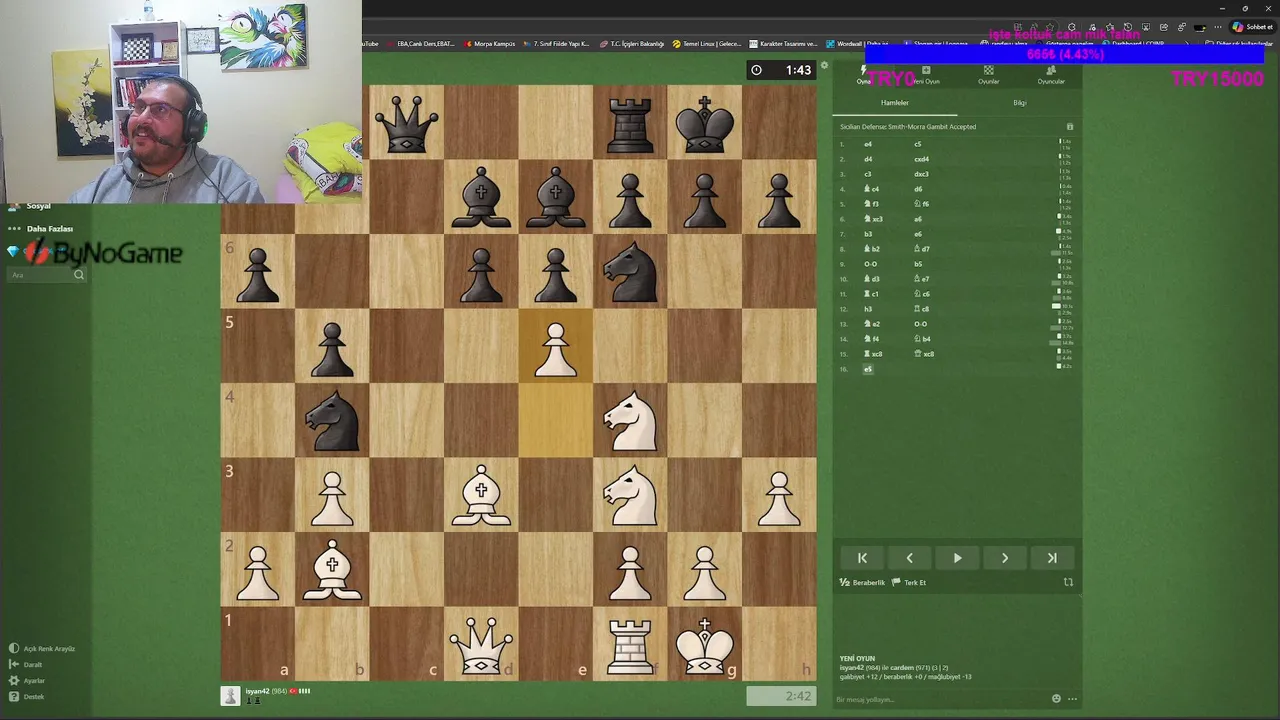Open Destek support in the sidebar
This screenshot has width=1280, height=720.
27,697
